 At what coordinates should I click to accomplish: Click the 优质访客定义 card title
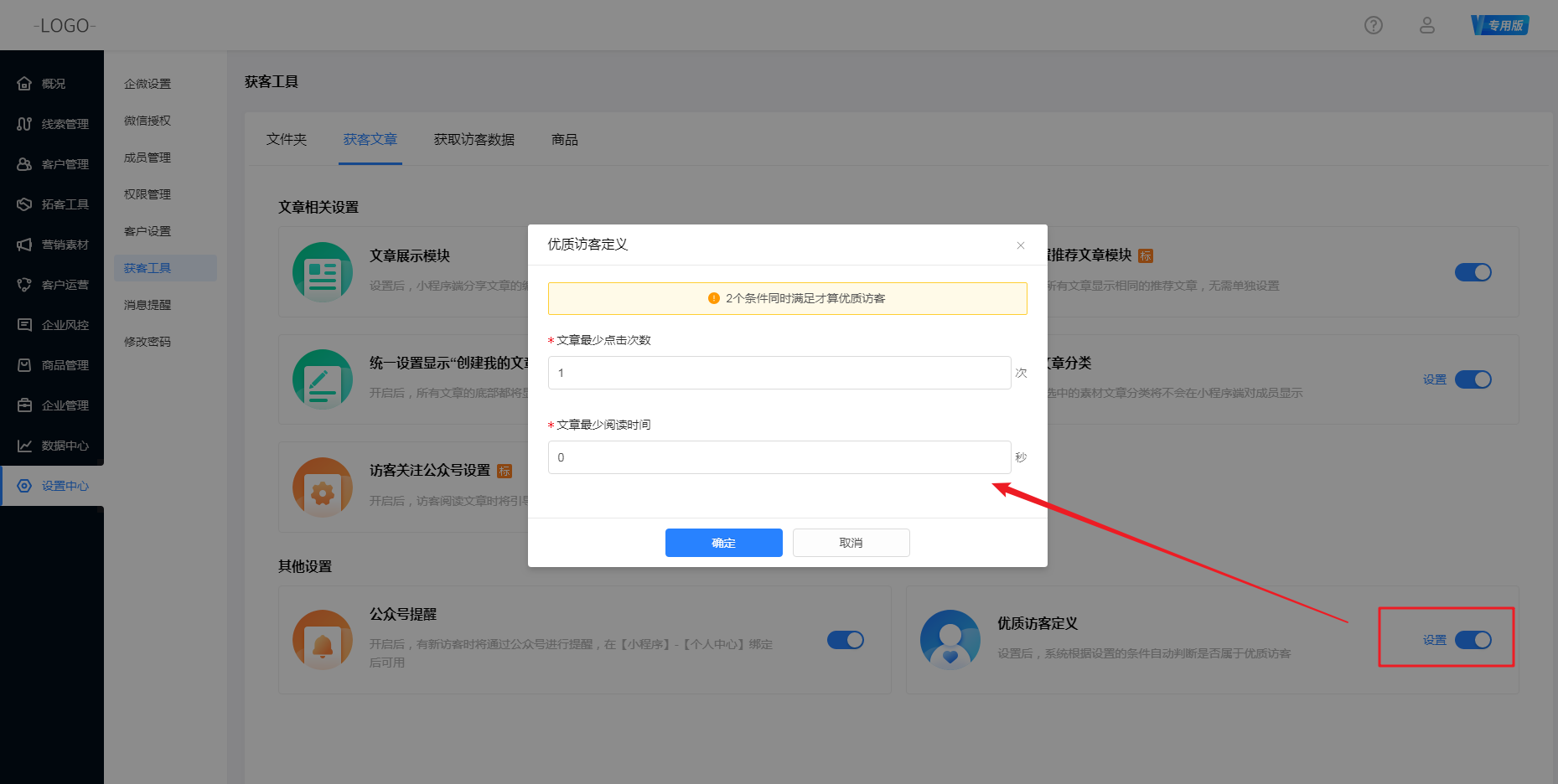(1038, 623)
